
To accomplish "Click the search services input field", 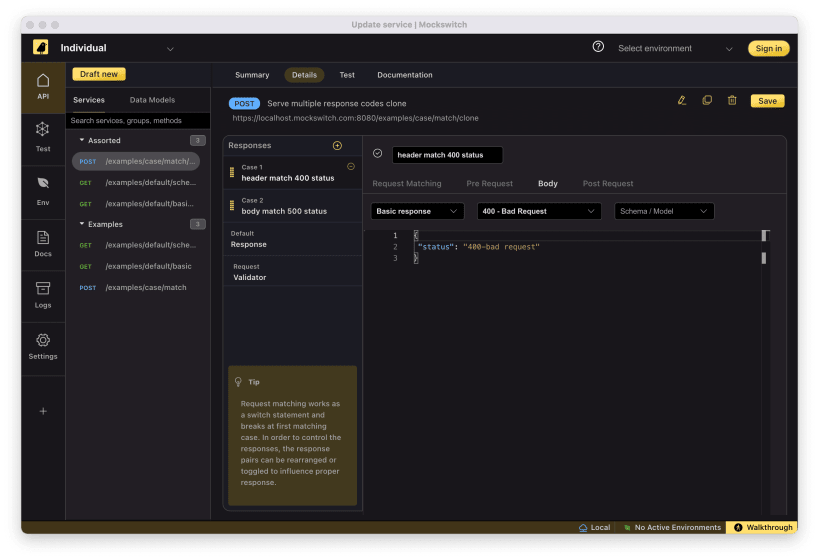I will pyautogui.click(x=138, y=120).
